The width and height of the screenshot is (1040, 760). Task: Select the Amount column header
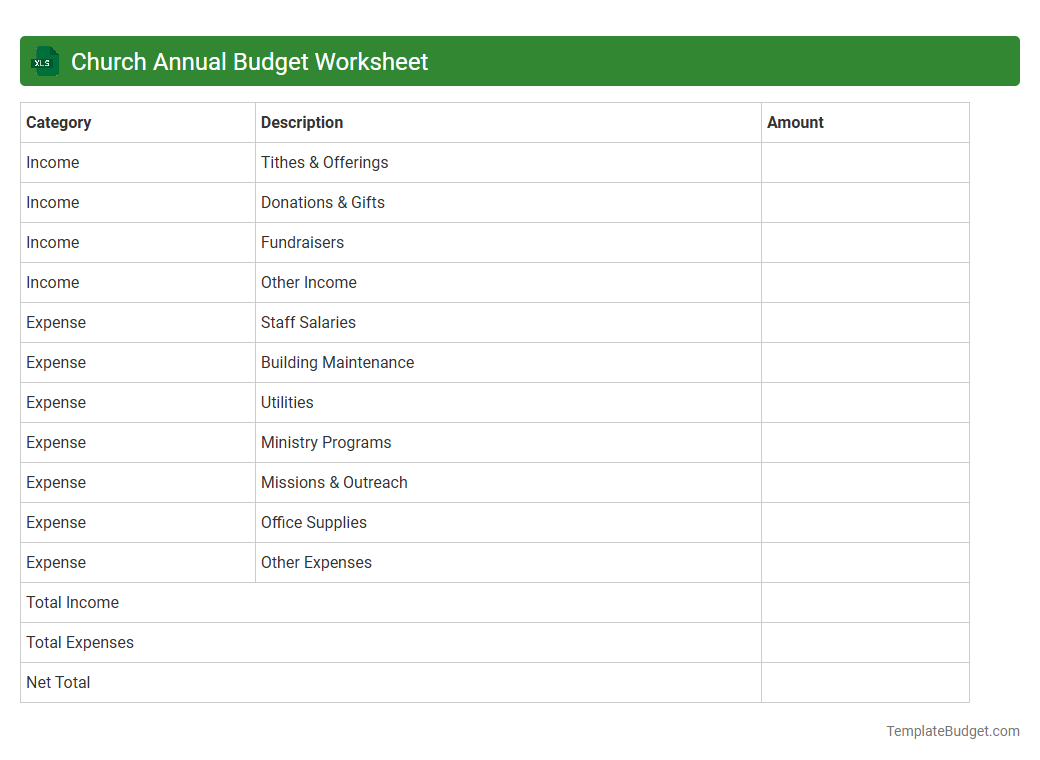tap(795, 122)
